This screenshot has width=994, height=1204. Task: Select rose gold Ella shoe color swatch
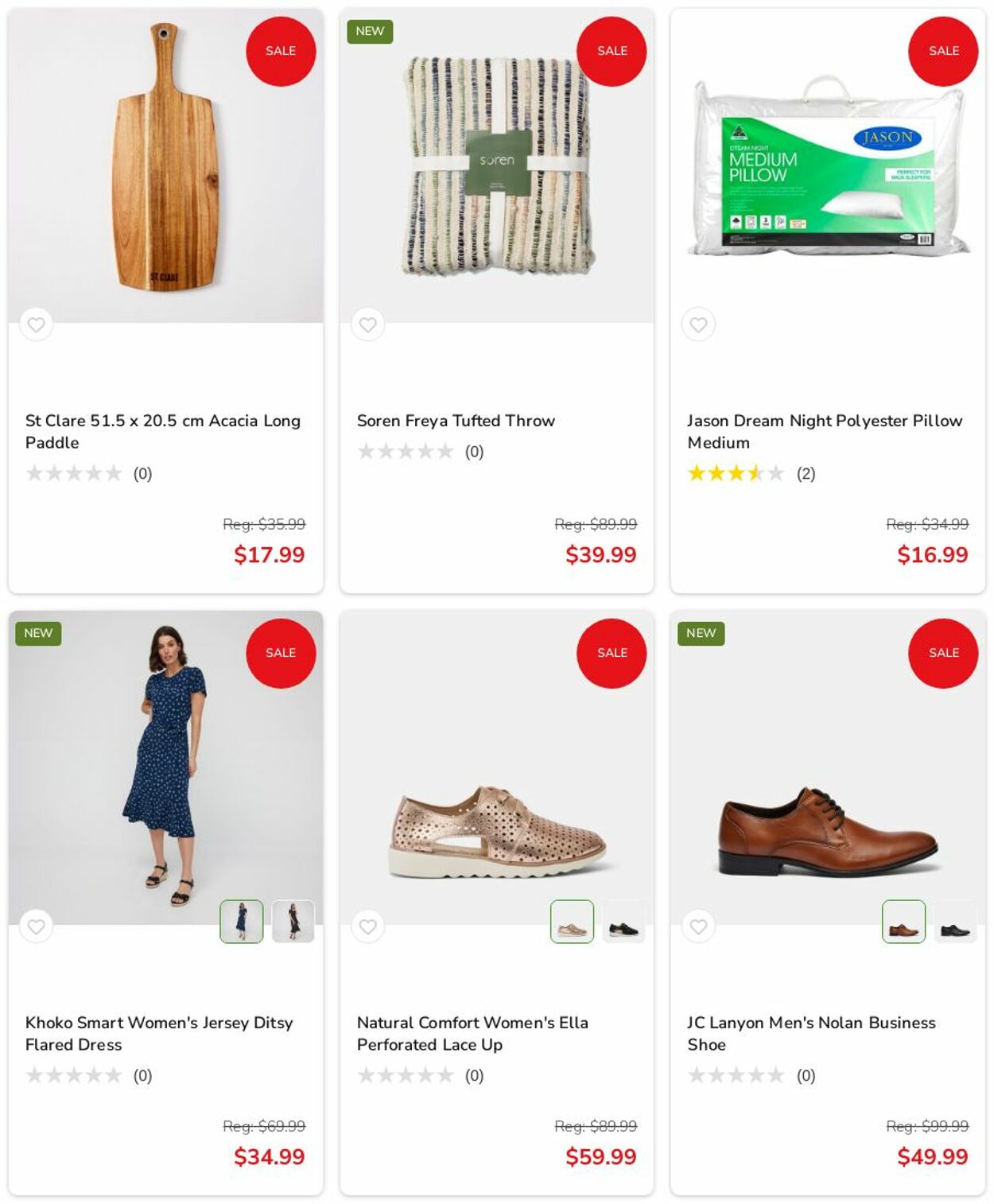pos(572,922)
